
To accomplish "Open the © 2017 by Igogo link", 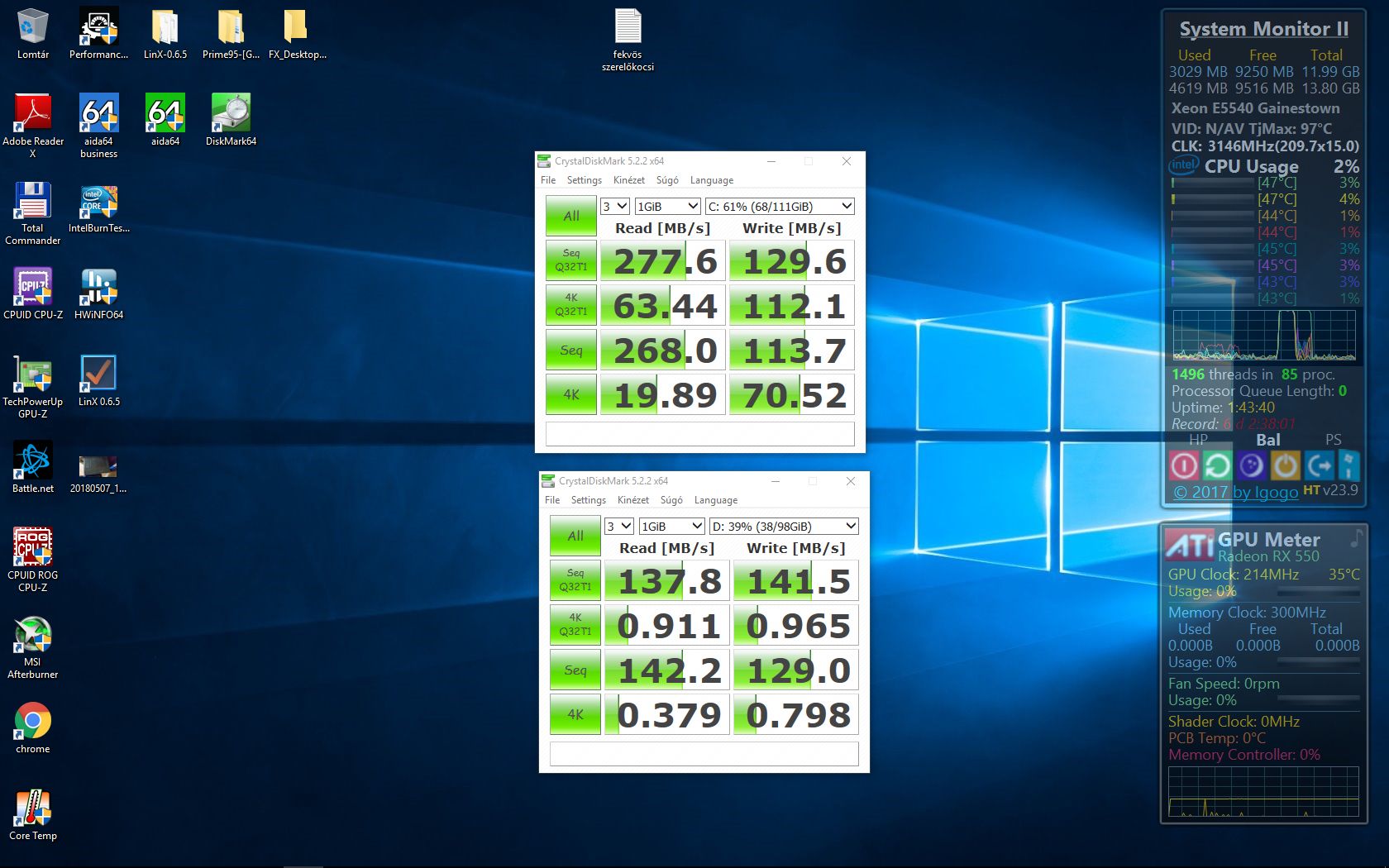I will pos(1235,492).
